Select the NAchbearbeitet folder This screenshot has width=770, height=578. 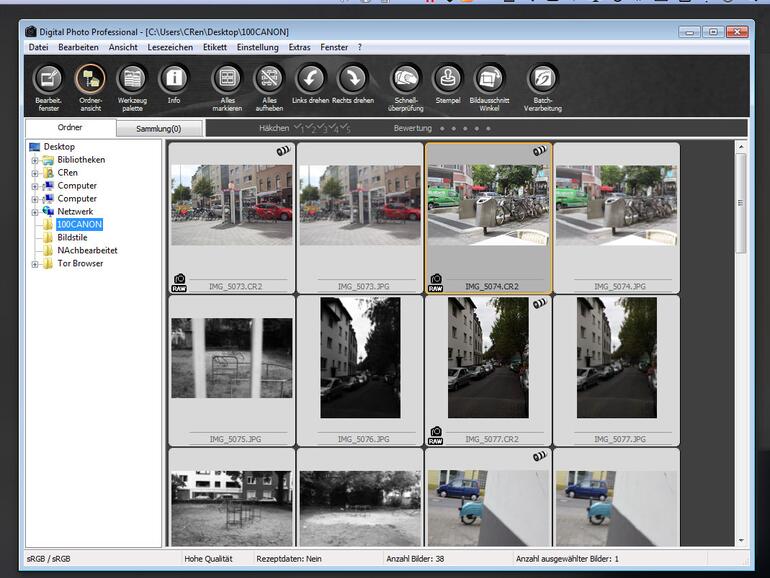(87, 250)
